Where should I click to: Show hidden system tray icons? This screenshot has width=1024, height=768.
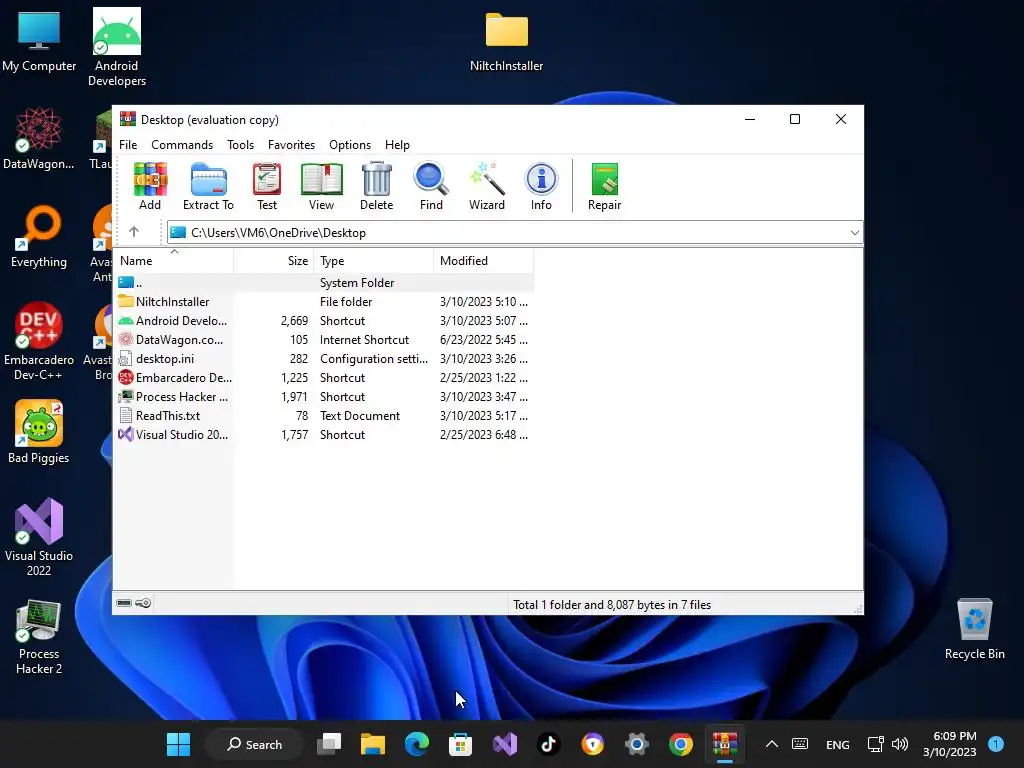[x=771, y=744]
